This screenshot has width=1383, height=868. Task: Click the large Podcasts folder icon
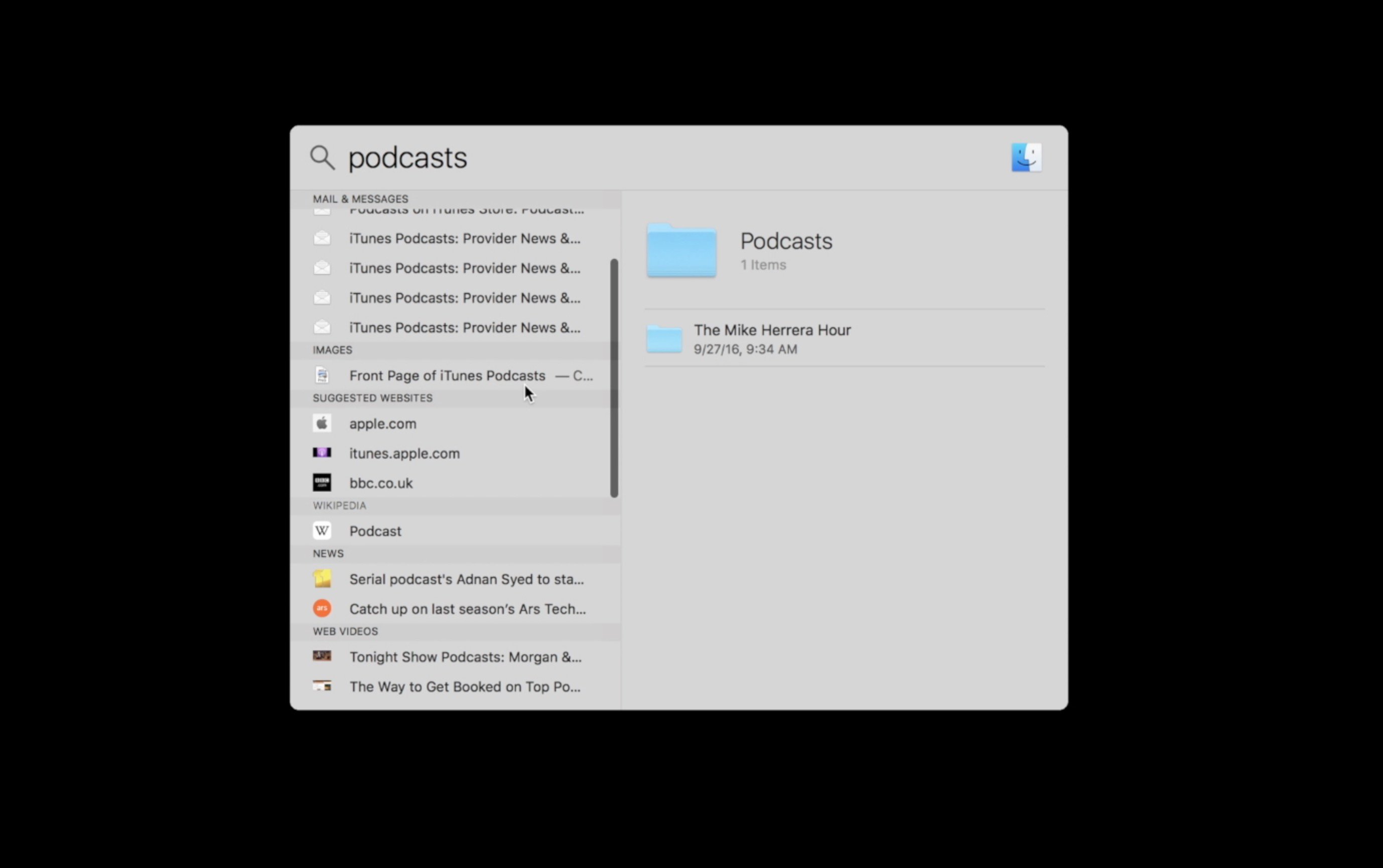tap(681, 251)
